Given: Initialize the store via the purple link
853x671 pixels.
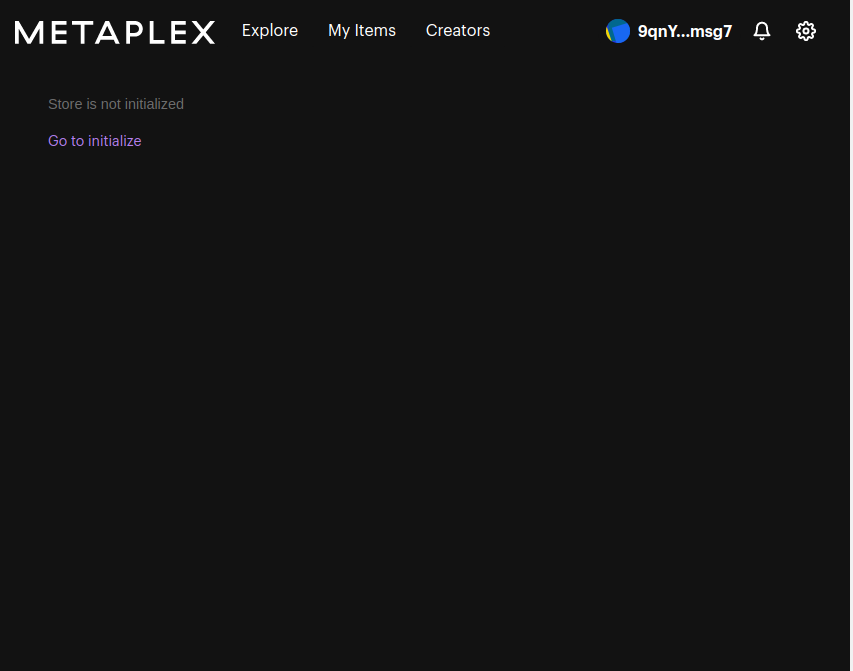Looking at the screenshot, I should [x=94, y=140].
